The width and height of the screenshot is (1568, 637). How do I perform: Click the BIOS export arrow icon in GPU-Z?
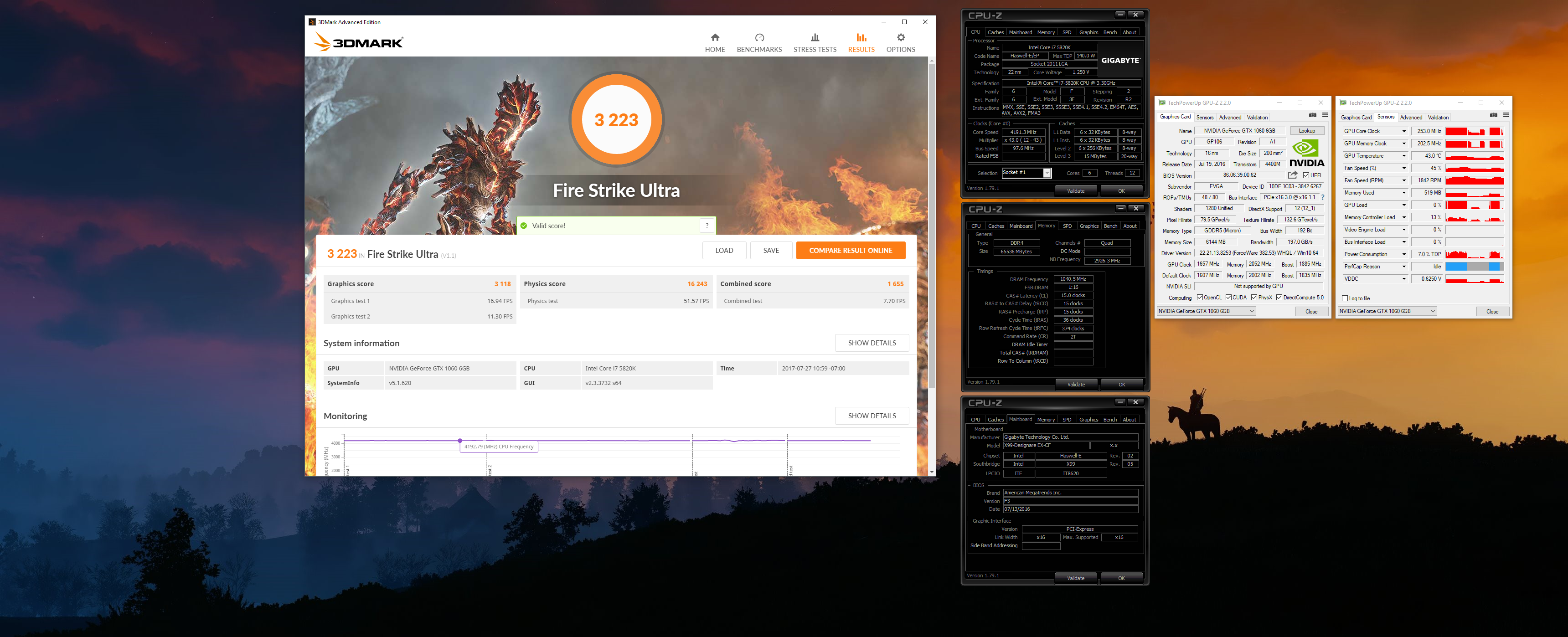1293,175
